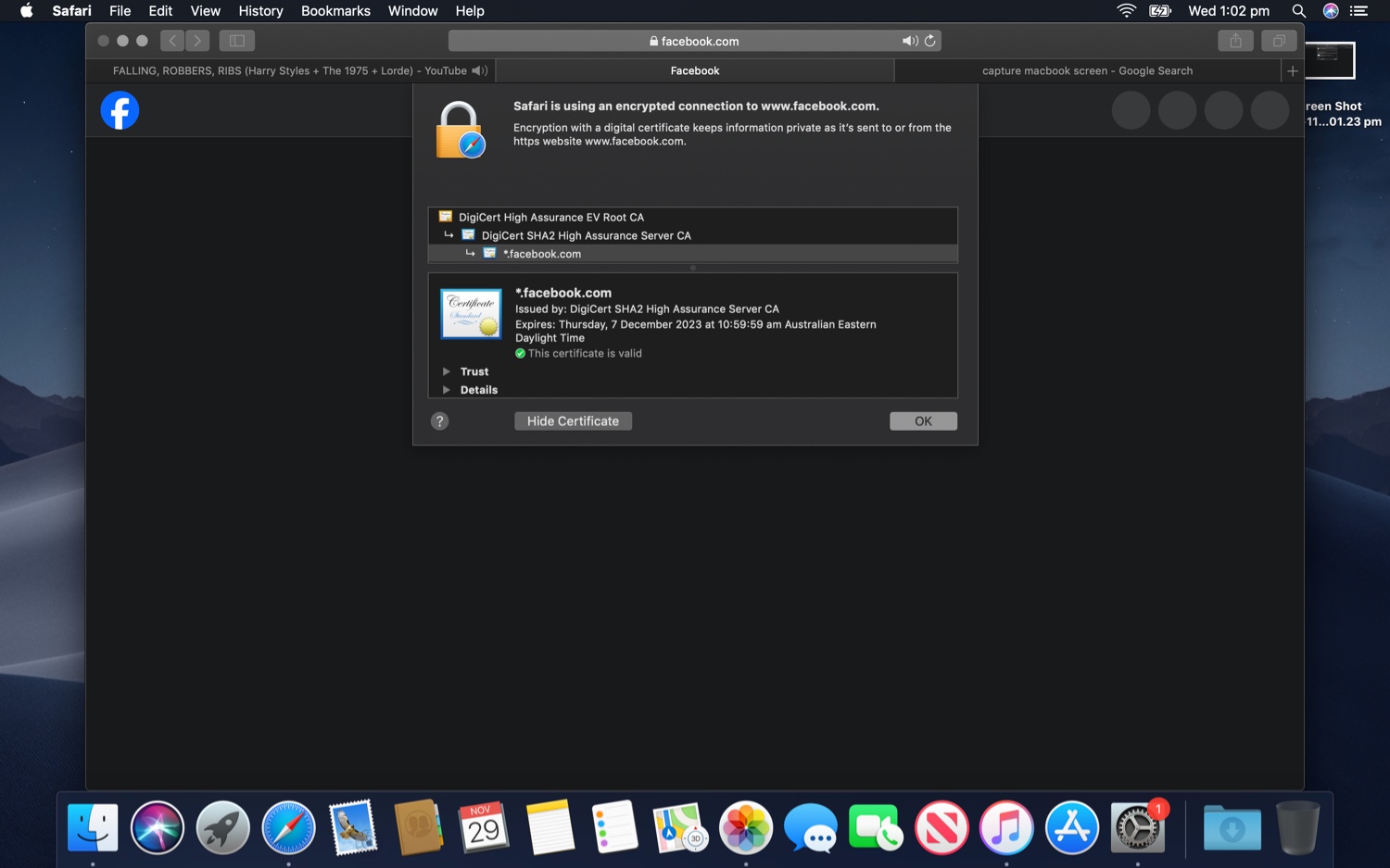Screen dimensions: 1390x868
Task: Open Notes in the Dock
Action: click(550, 827)
